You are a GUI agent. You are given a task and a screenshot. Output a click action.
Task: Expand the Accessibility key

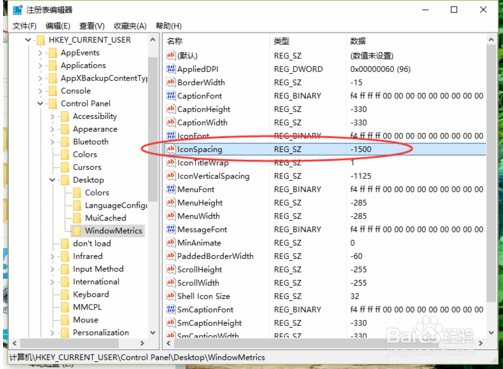(52, 116)
